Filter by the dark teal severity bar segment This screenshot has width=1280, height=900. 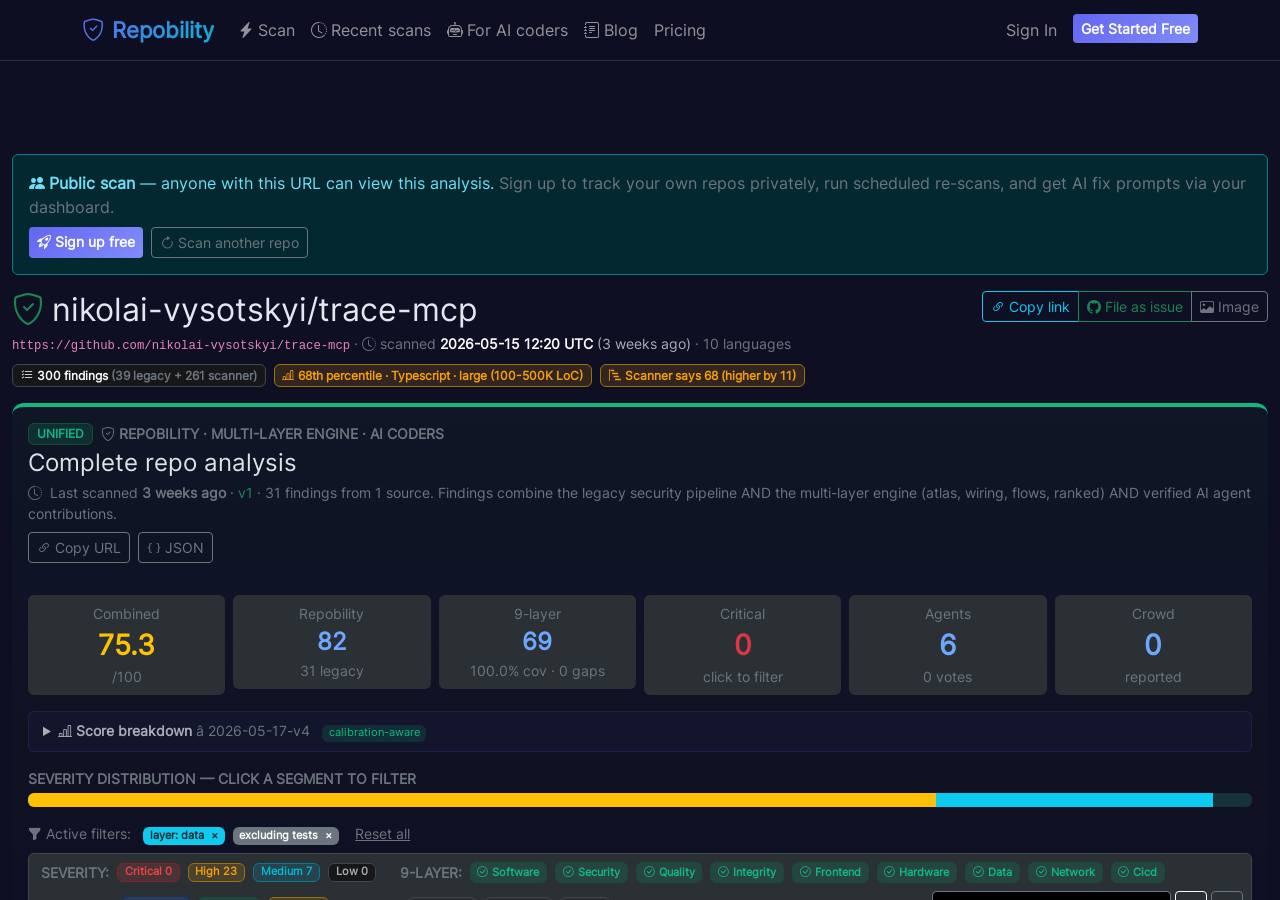pyautogui.click(x=1232, y=800)
